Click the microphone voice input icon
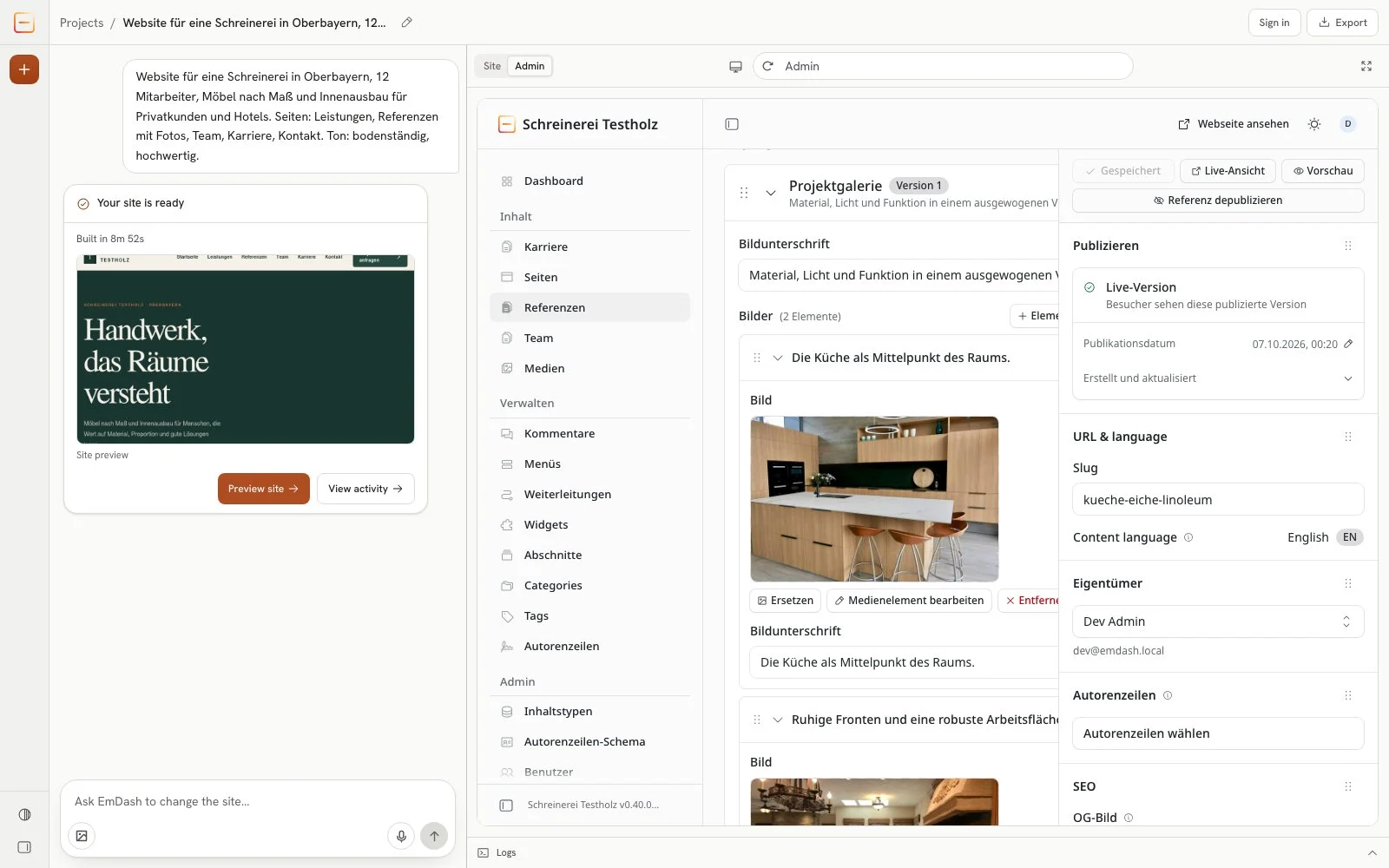 click(x=401, y=836)
